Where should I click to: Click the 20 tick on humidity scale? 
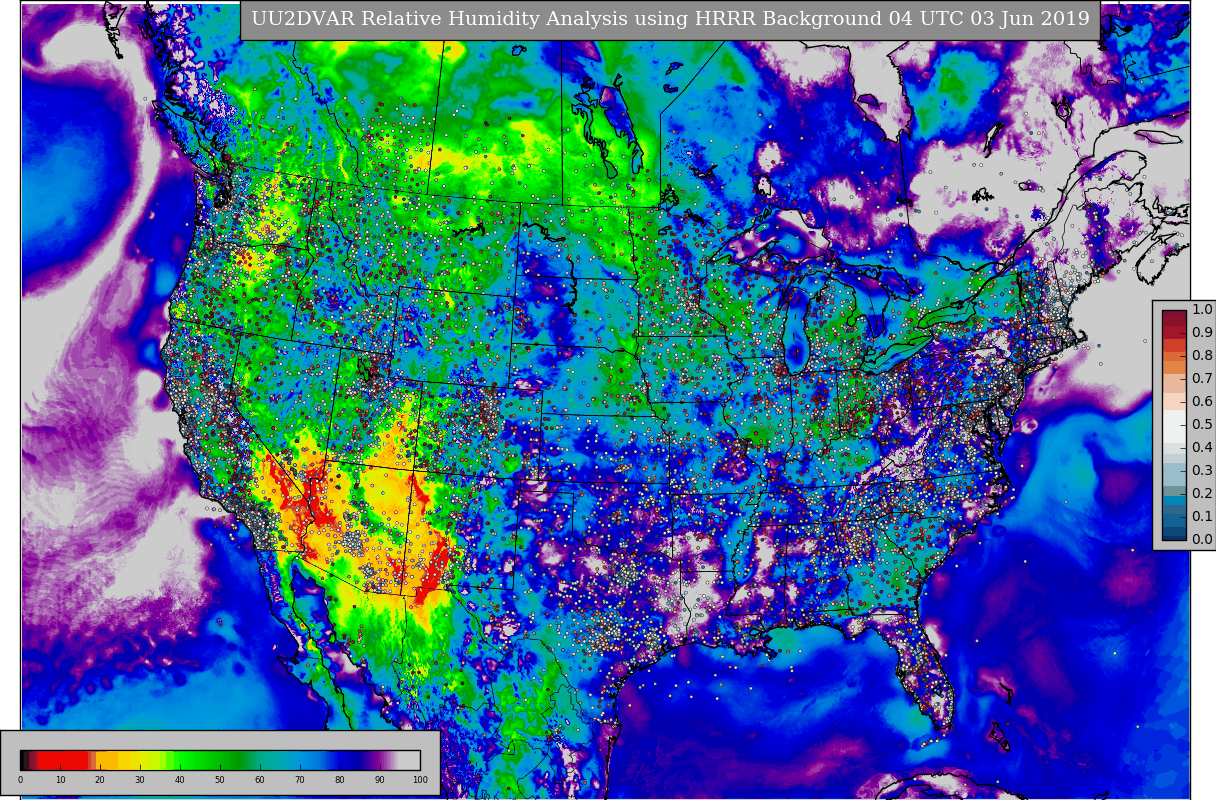point(100,779)
